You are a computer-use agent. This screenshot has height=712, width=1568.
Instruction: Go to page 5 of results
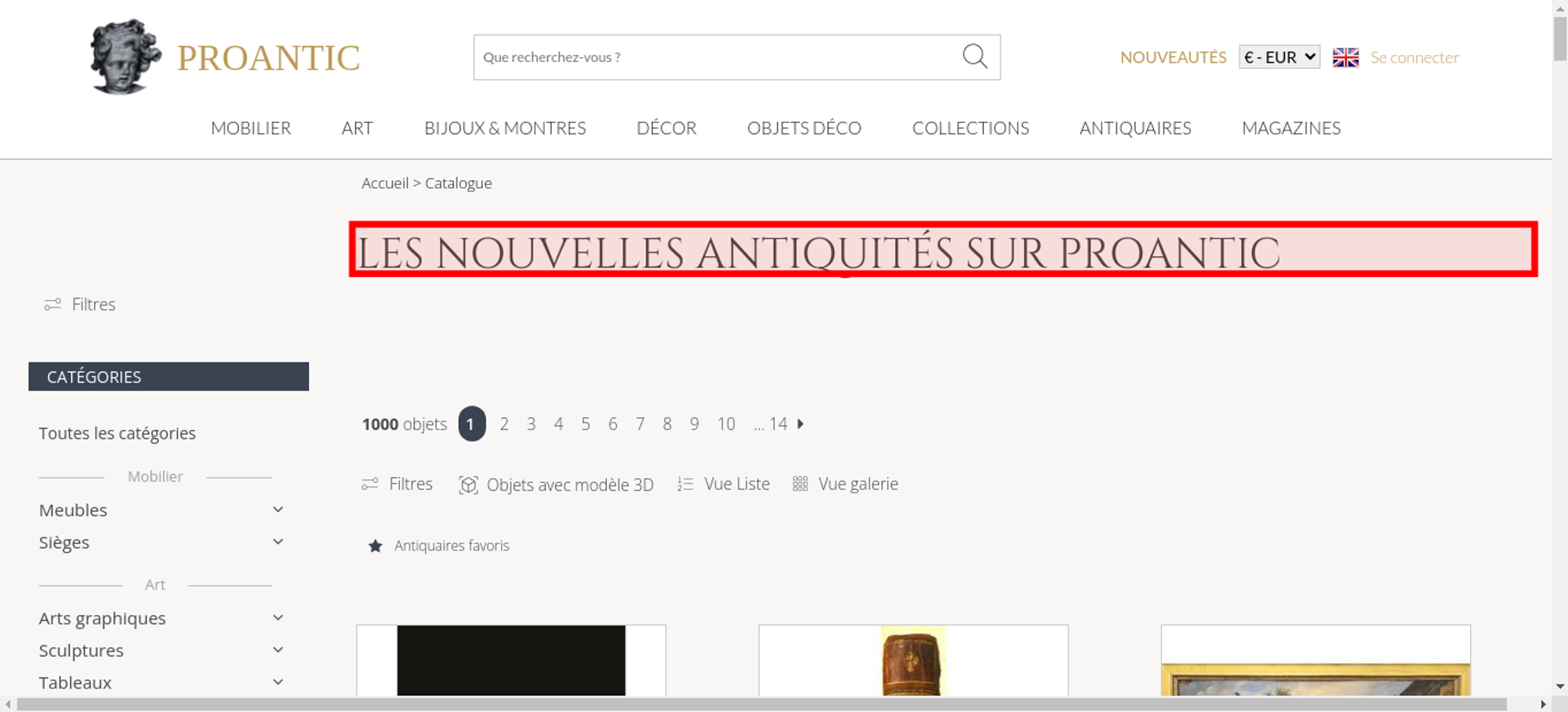click(586, 423)
